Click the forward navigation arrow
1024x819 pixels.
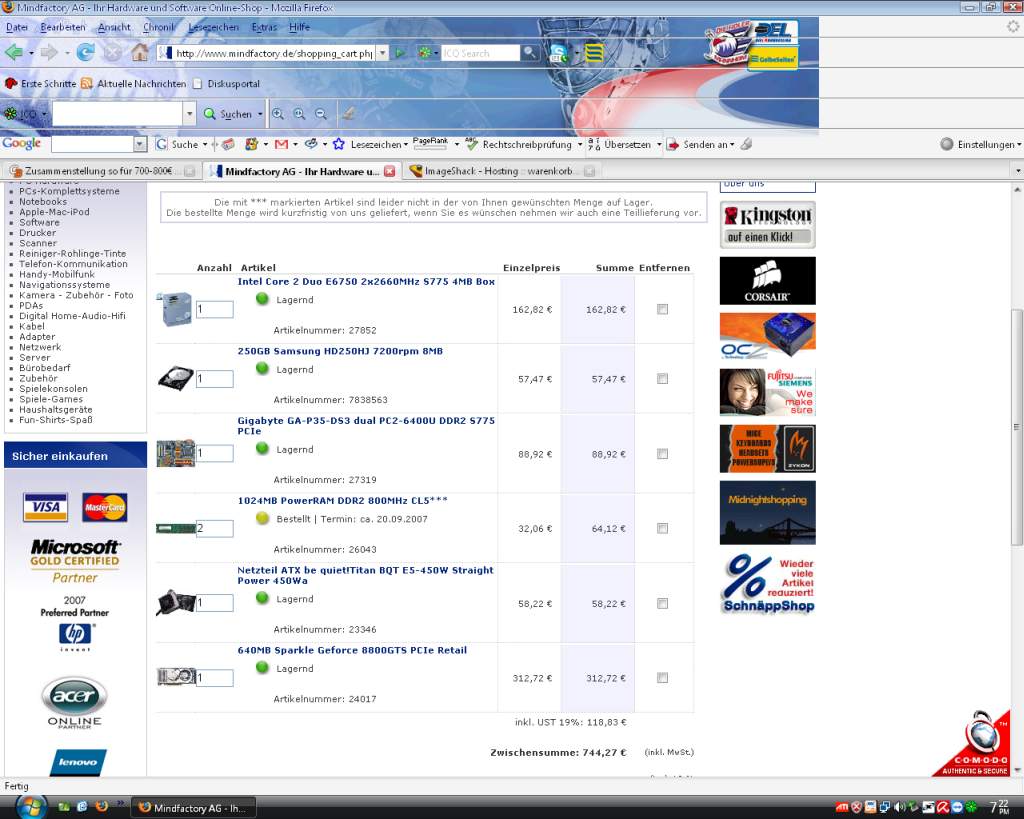coord(50,52)
